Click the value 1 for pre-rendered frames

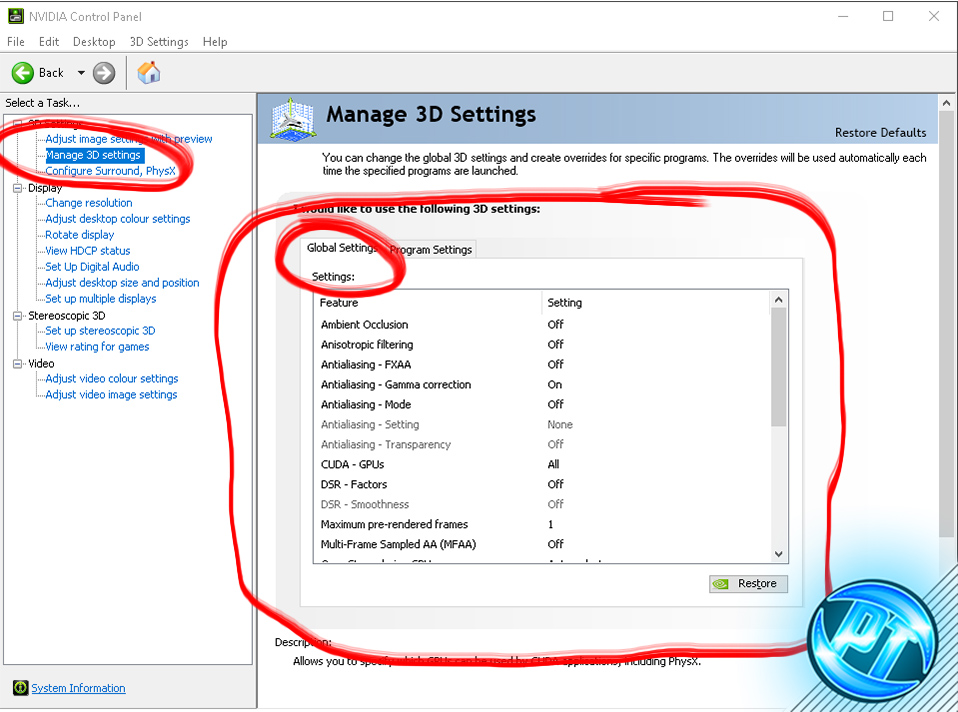[x=550, y=524]
